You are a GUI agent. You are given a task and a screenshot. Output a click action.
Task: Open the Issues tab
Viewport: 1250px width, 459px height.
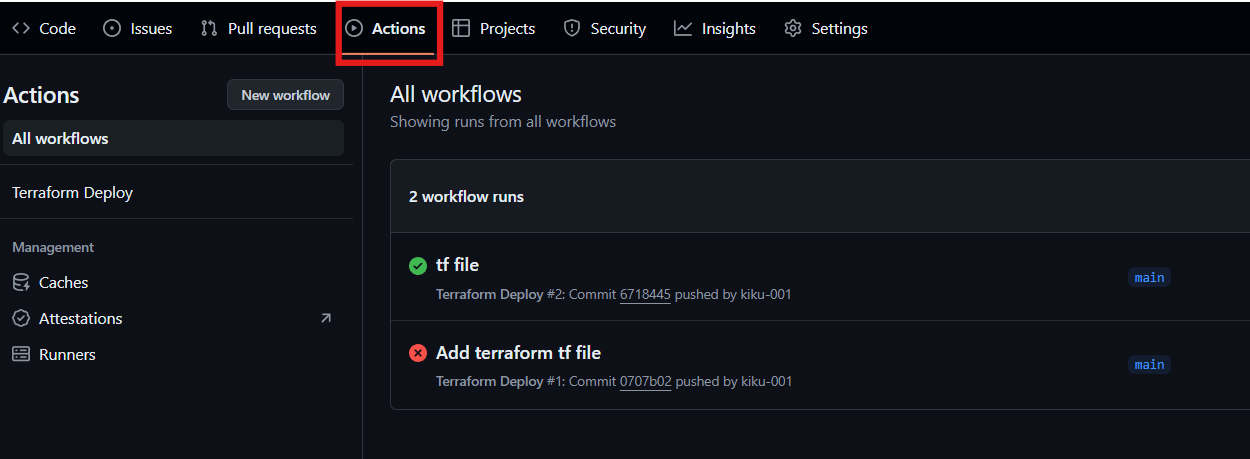coord(138,29)
